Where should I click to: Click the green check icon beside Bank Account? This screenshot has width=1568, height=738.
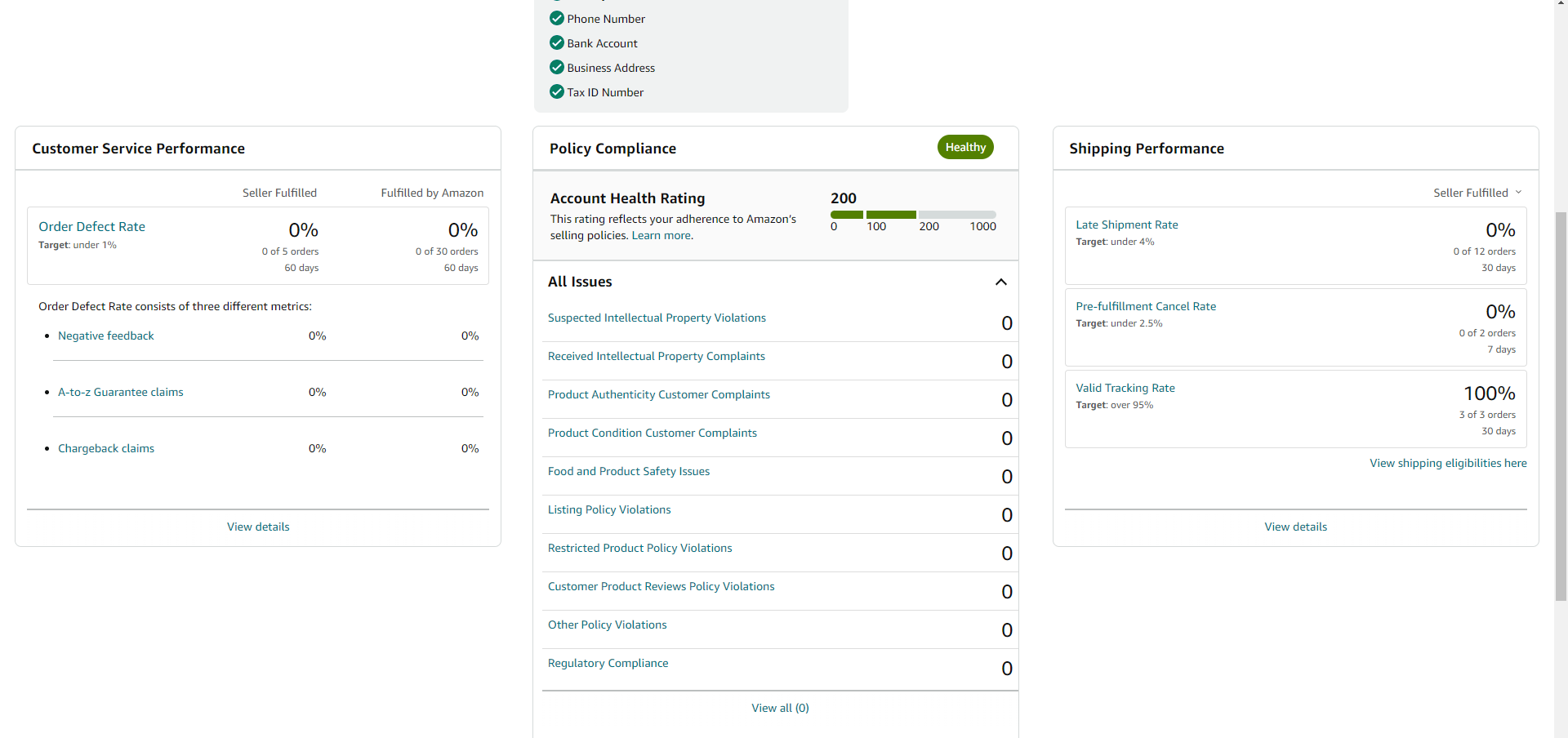pos(557,42)
